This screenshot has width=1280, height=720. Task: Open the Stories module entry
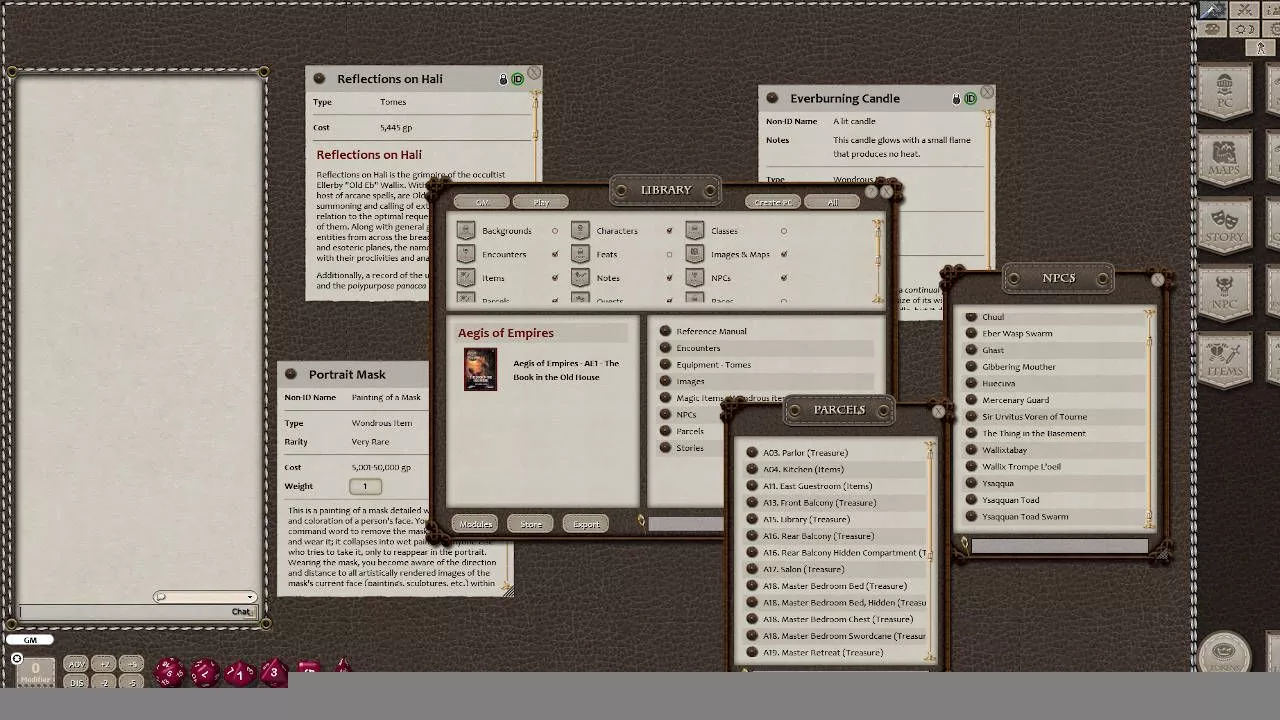692,448
